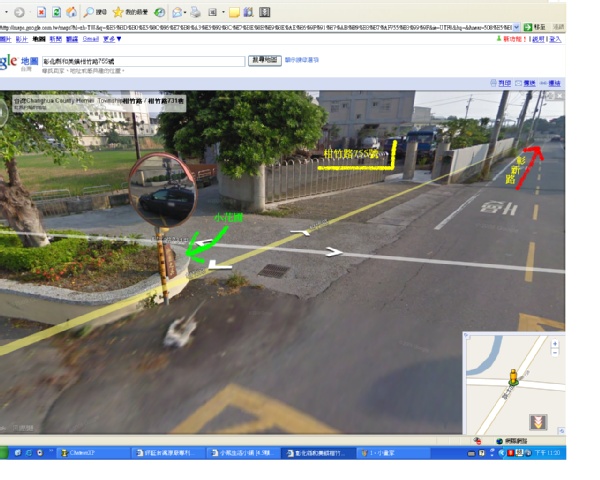Viewport: 600px width, 480px height.
Task: Switch to the 新聞 tab in Google bar
Action: (55, 39)
